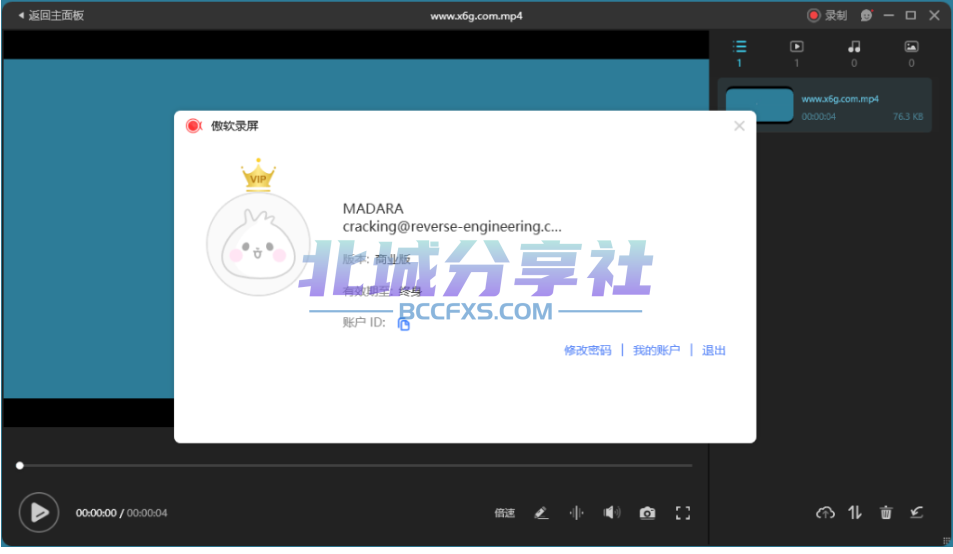This screenshot has height=554, width=953.
Task: Click the 76.3 KB file size
Action: (908, 117)
